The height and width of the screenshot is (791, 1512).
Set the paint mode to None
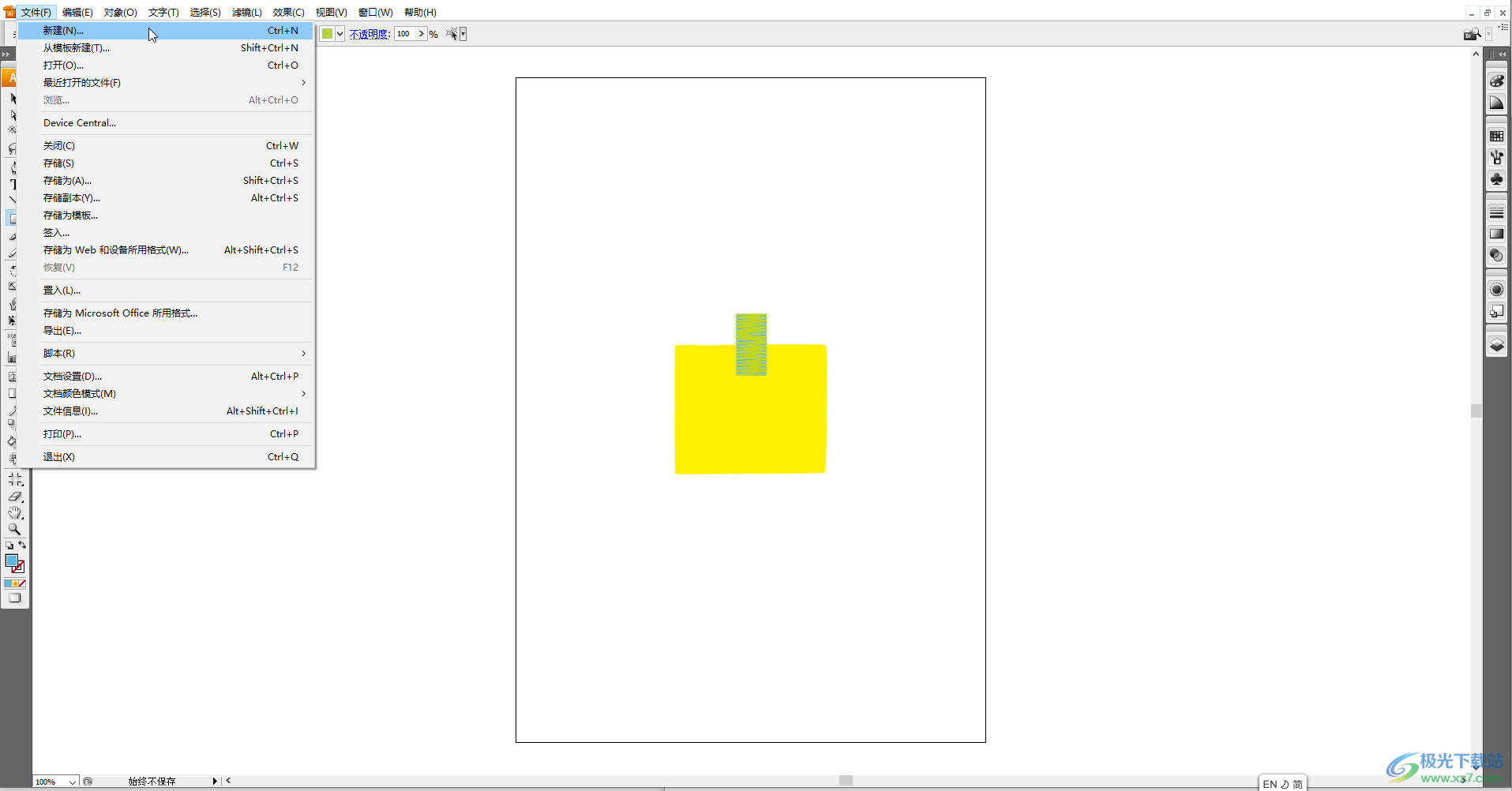click(x=22, y=584)
